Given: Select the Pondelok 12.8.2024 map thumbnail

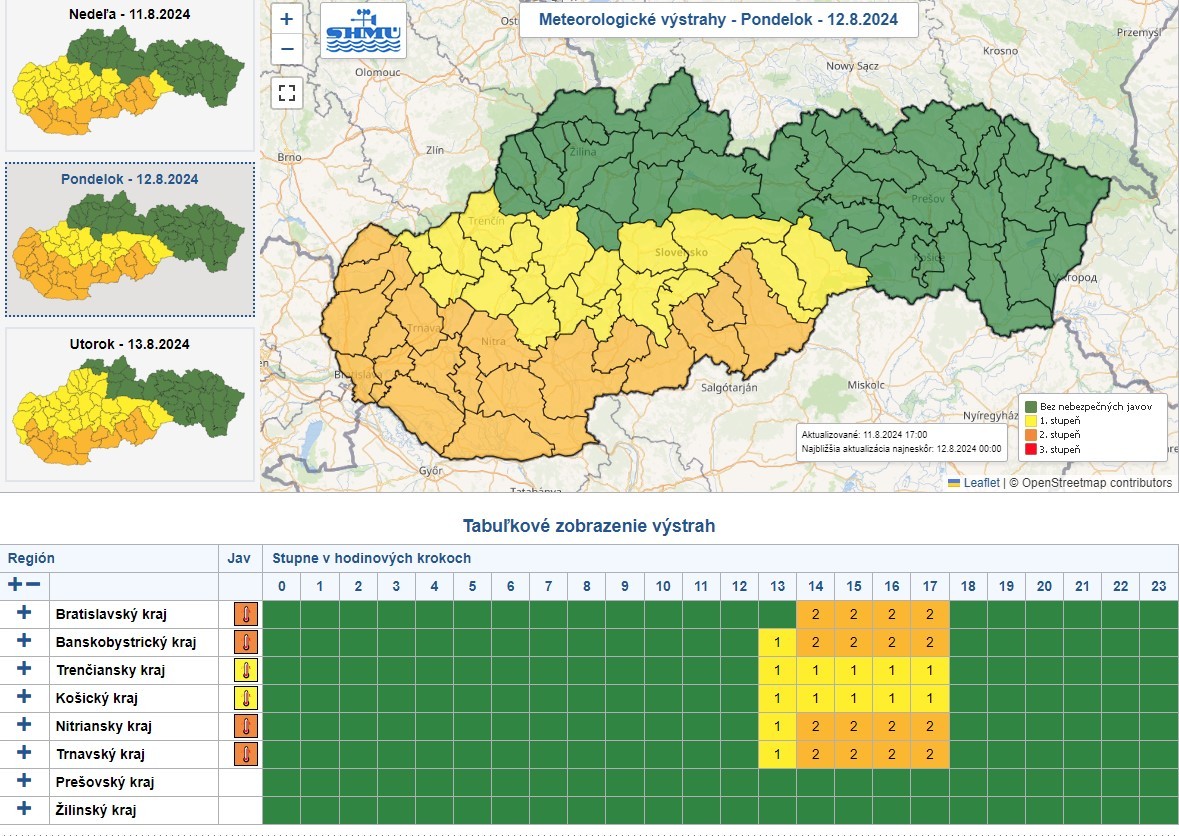Looking at the screenshot, I should tap(129, 240).
